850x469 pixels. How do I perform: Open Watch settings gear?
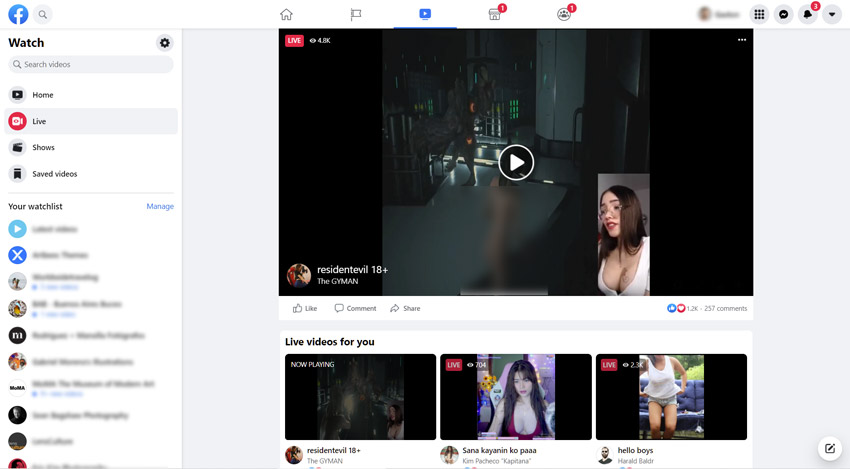click(165, 42)
